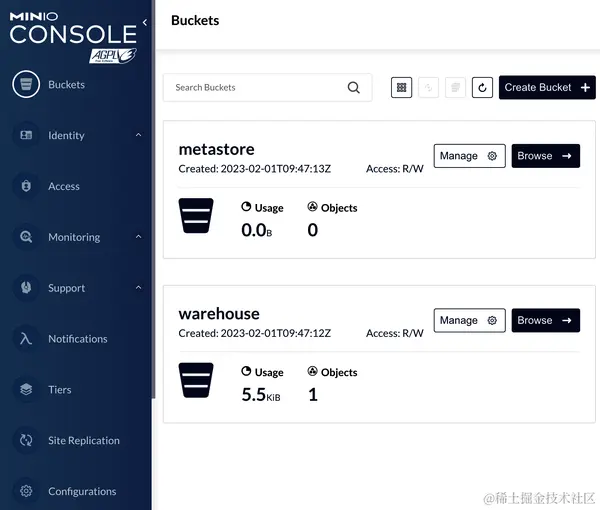The image size is (600, 510).
Task: Manage the warehouse bucket
Action: (470, 320)
